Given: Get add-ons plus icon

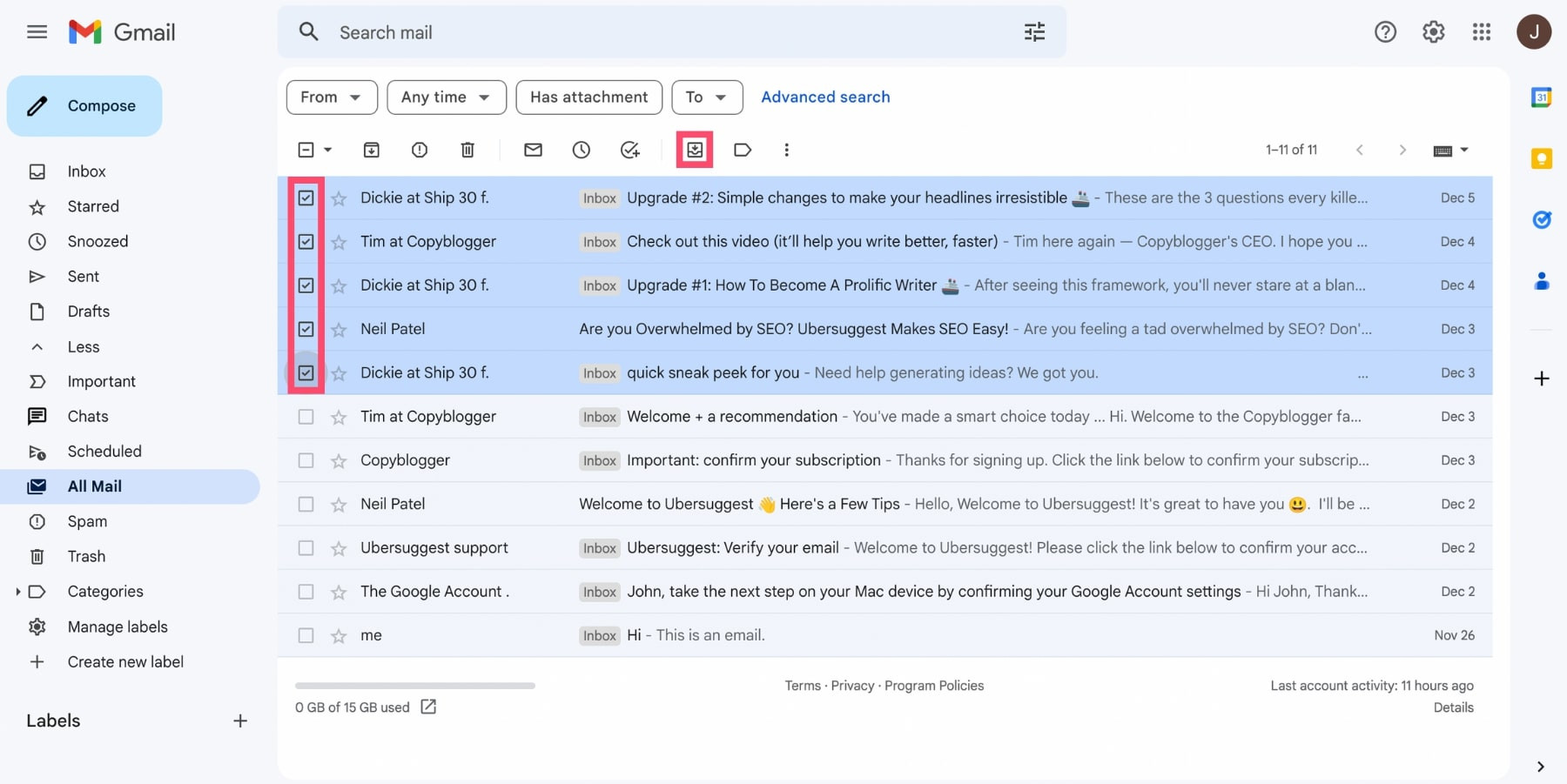Looking at the screenshot, I should (x=1542, y=379).
